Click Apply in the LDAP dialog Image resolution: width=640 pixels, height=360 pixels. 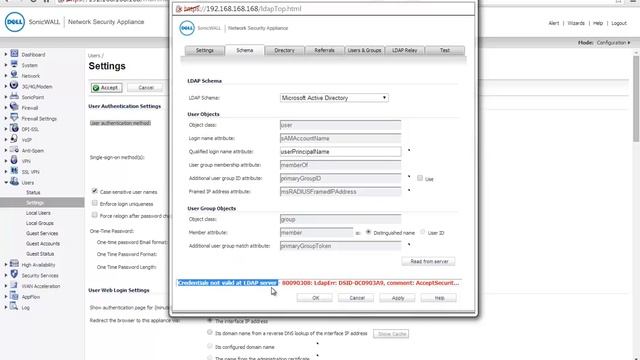coord(398,298)
